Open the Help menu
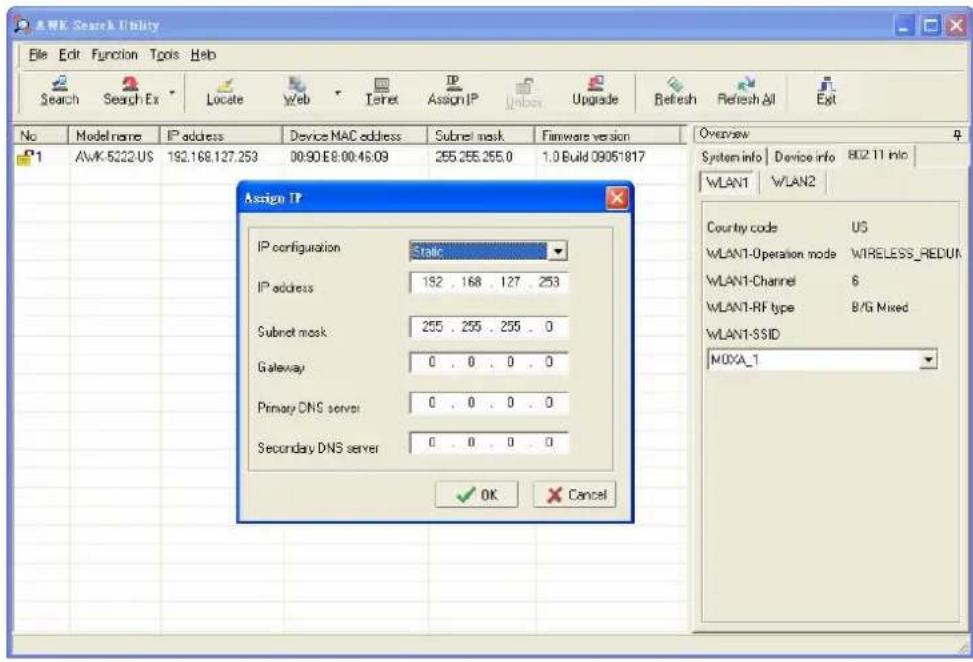The height and width of the screenshot is (662, 973). point(203,55)
